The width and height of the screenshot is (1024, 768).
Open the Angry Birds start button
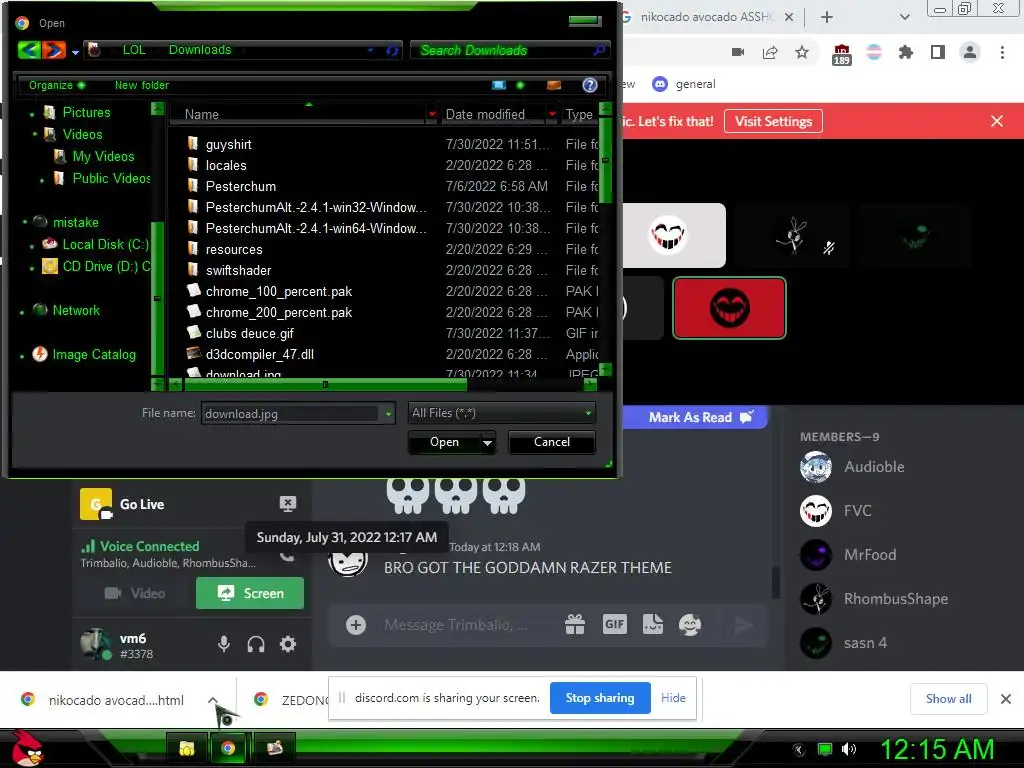(27, 748)
